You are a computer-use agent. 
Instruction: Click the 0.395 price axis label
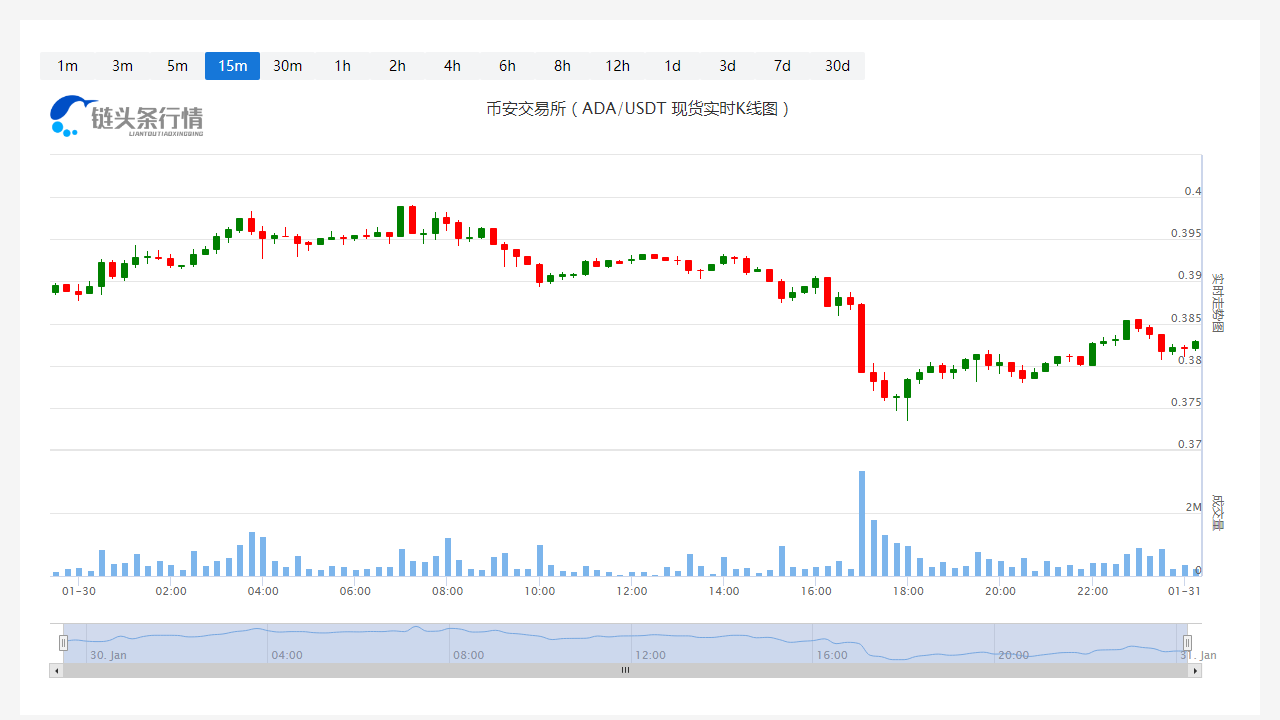[1186, 233]
